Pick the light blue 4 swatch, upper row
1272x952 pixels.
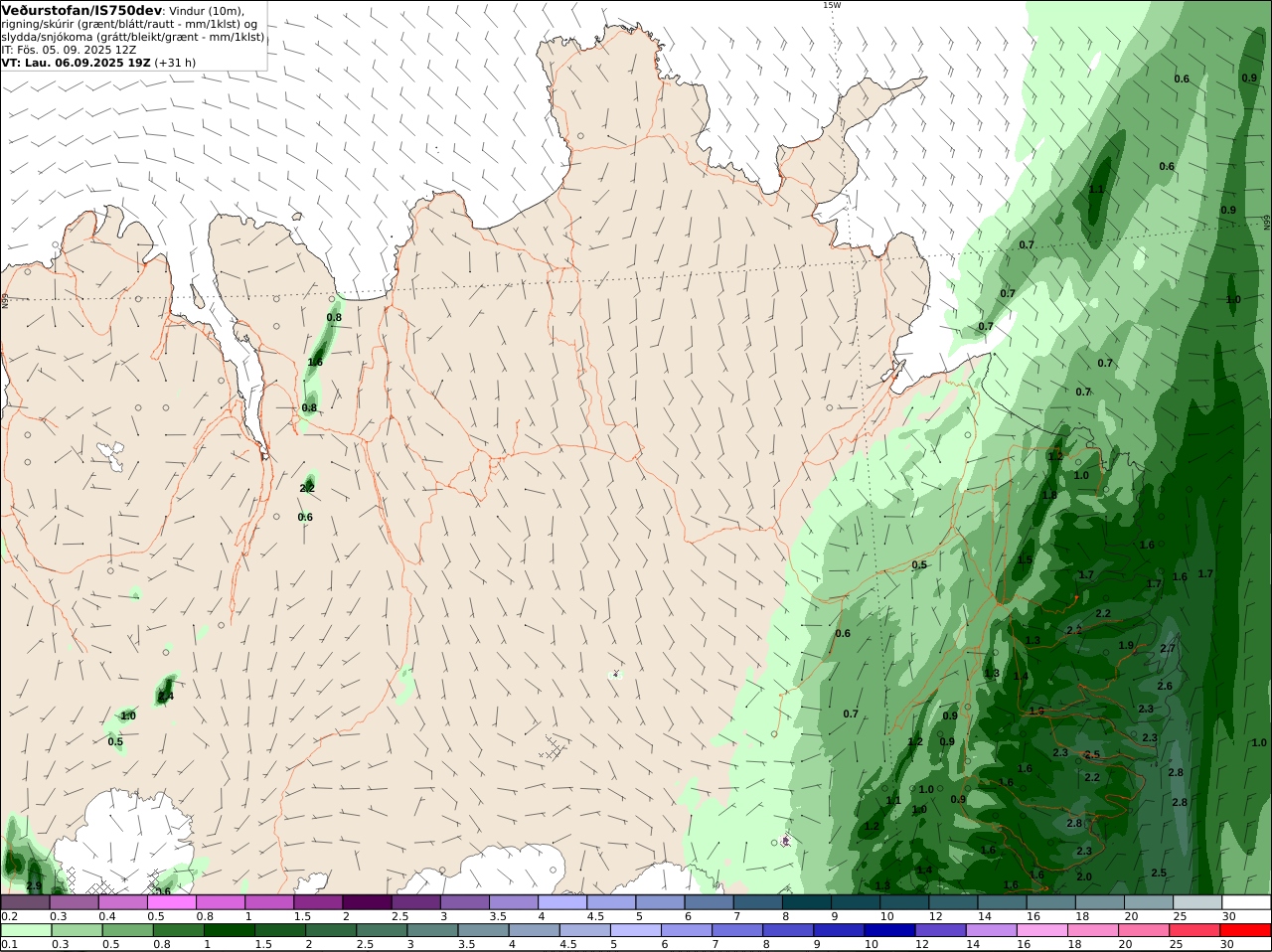click(562, 902)
